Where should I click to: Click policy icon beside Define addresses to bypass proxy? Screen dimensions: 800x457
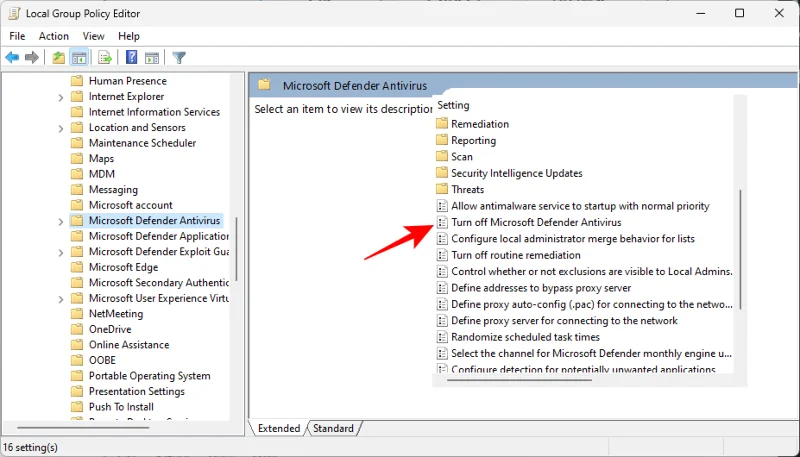[x=442, y=288]
